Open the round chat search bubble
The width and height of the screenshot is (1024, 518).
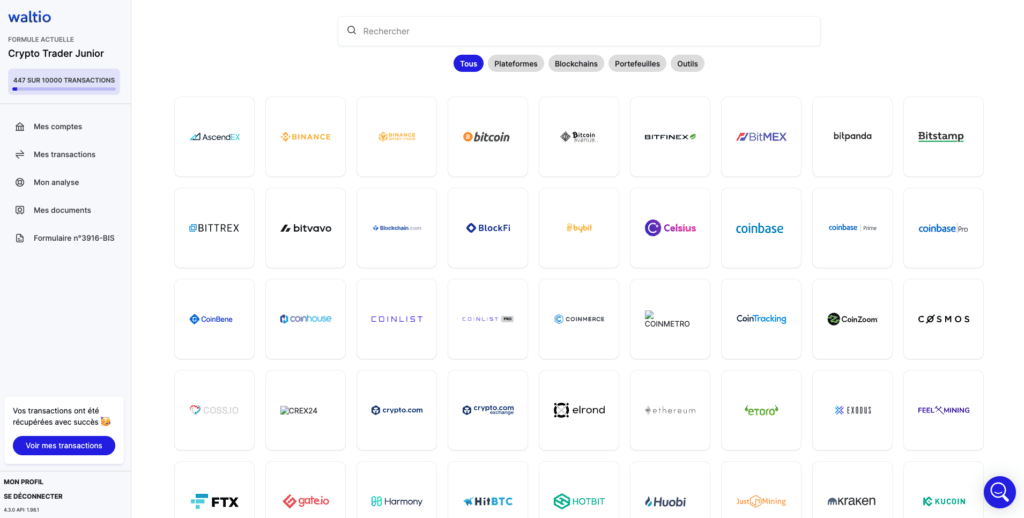[999, 492]
